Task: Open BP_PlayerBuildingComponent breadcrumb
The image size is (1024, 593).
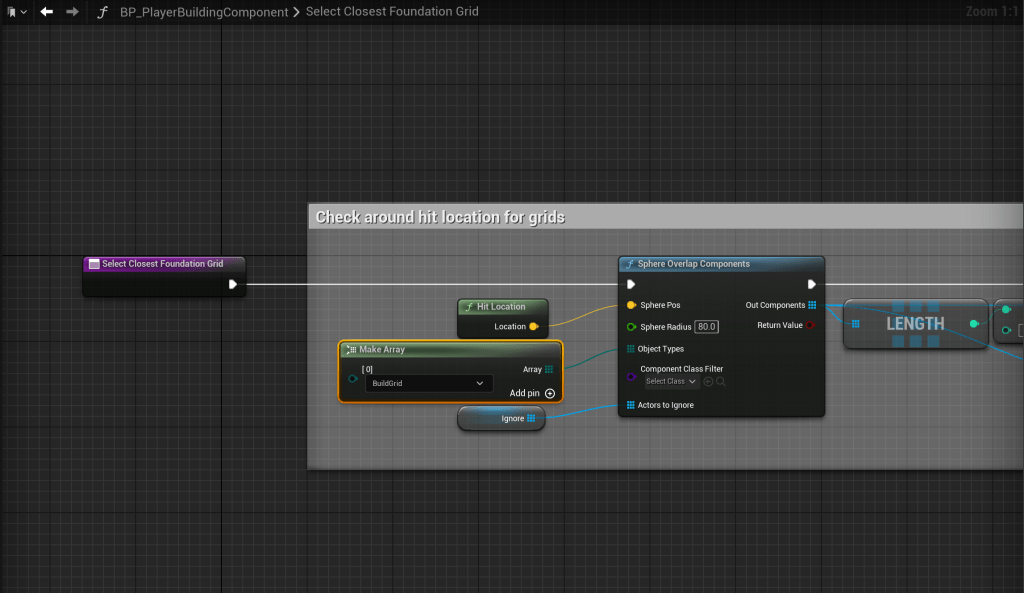Action: click(204, 12)
